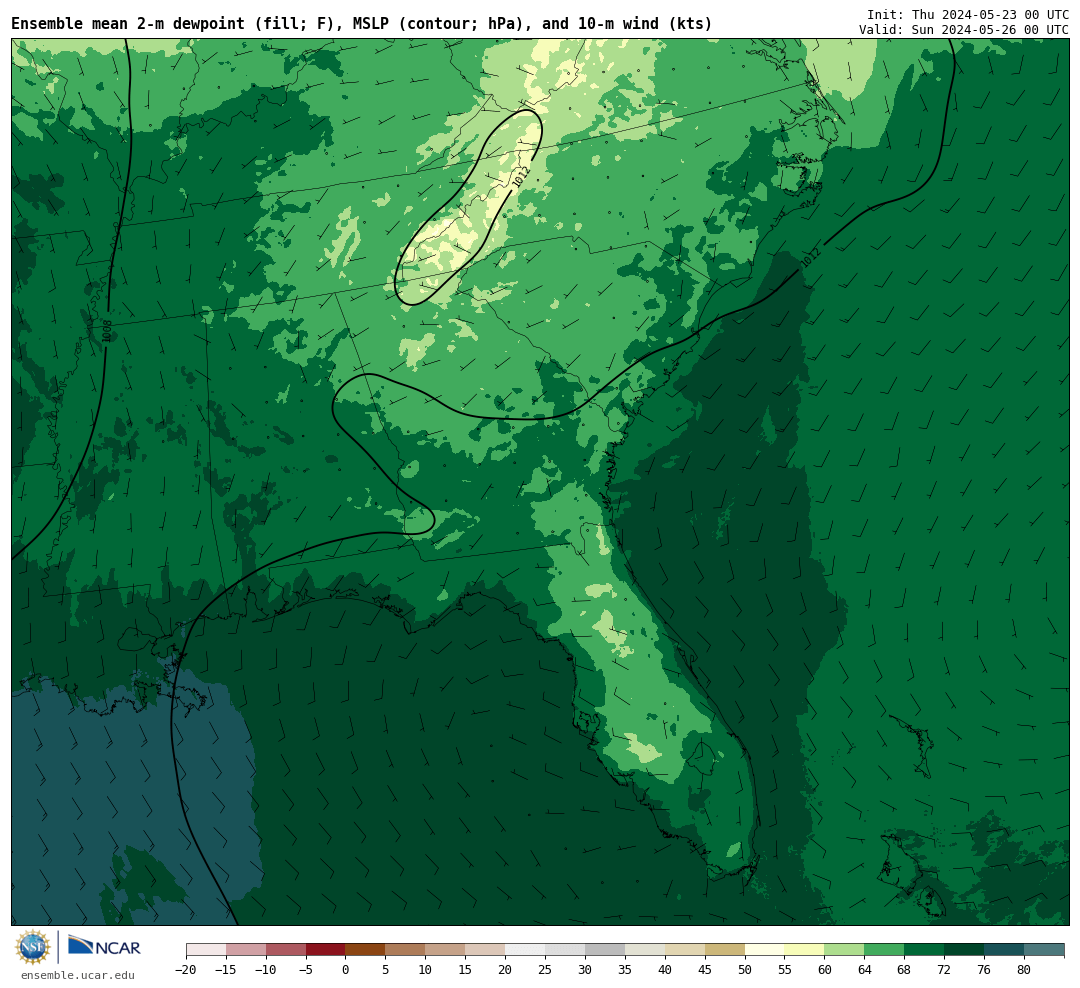
Task: Click the NCAR logo
Action: click(x=104, y=946)
